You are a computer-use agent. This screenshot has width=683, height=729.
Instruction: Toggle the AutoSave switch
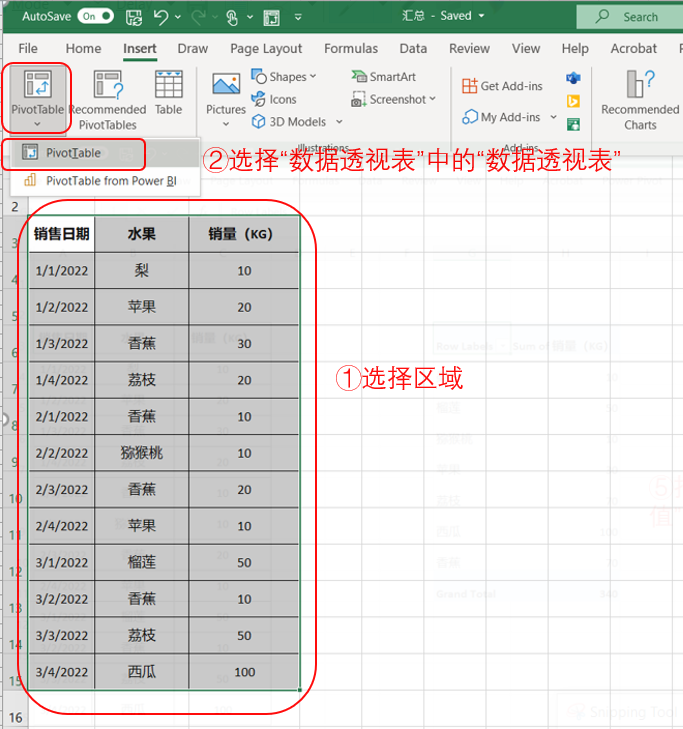[x=96, y=17]
